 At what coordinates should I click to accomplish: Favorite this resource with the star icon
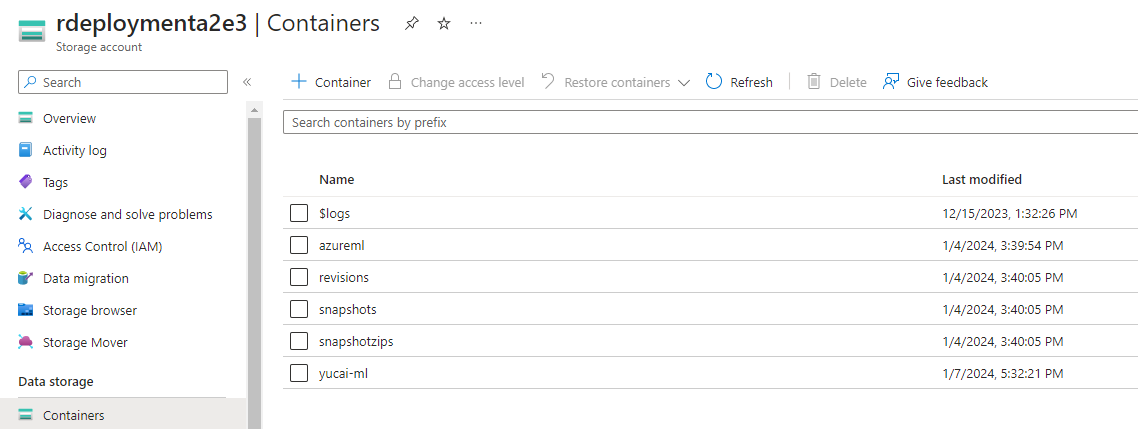pyautogui.click(x=444, y=23)
